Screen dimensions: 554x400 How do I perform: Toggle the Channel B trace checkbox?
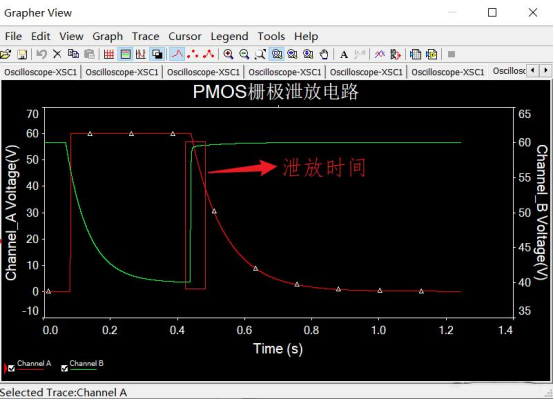(x=64, y=369)
